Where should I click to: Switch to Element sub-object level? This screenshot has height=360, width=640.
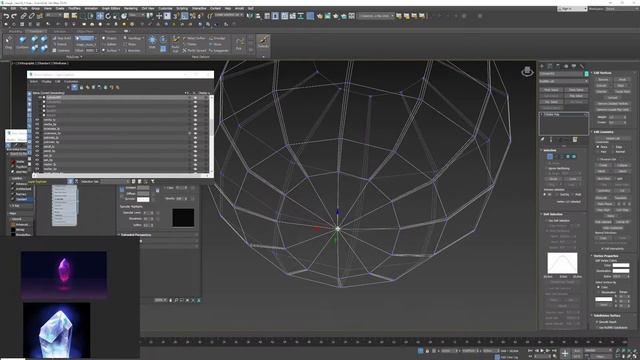[x=574, y=157]
